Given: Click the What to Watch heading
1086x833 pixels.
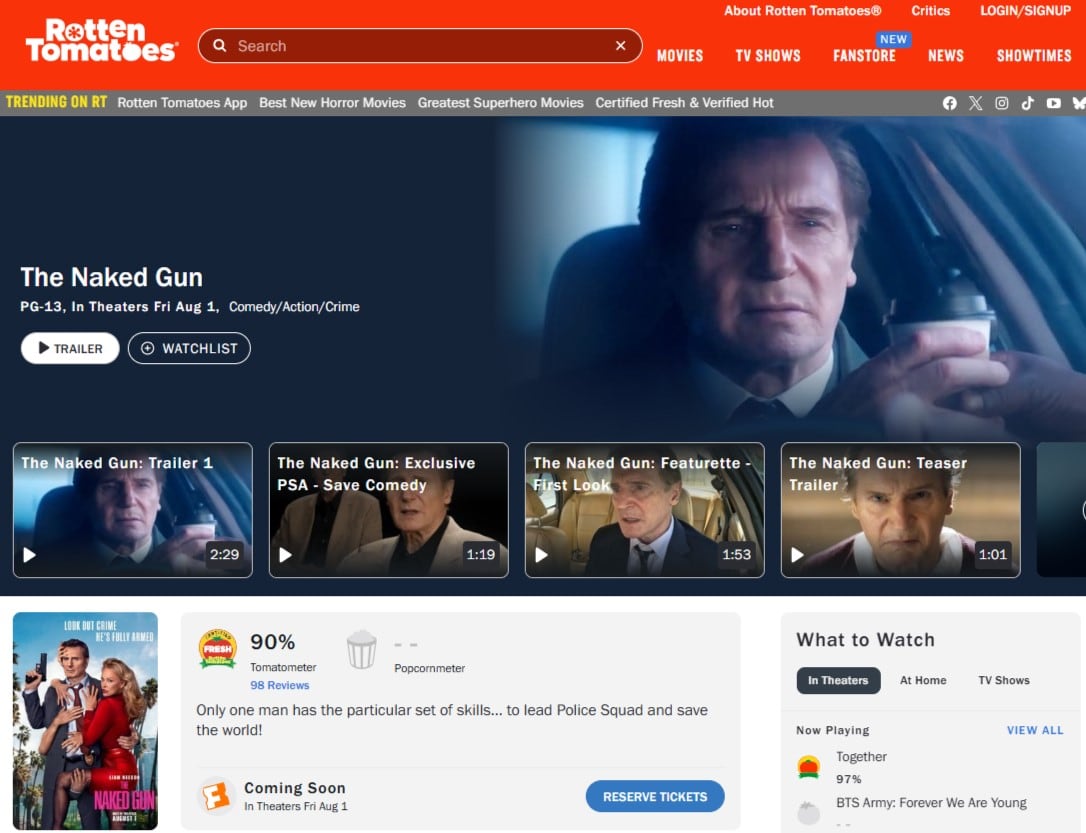Looking at the screenshot, I should tap(865, 639).
